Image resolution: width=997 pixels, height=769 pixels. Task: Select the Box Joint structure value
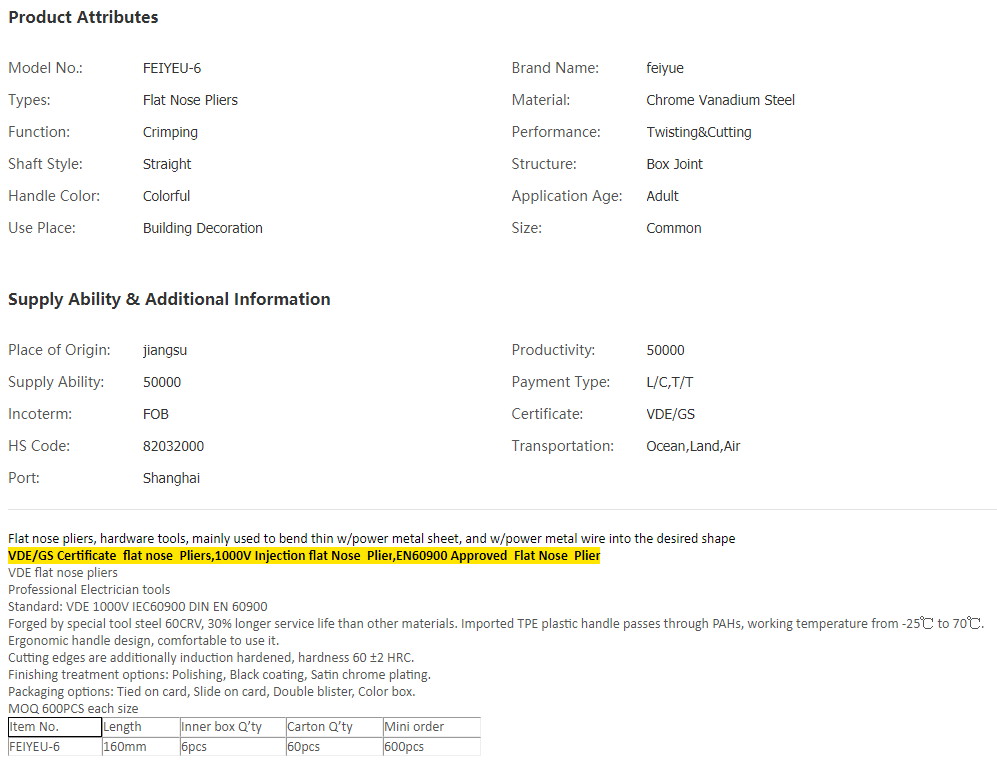click(674, 164)
